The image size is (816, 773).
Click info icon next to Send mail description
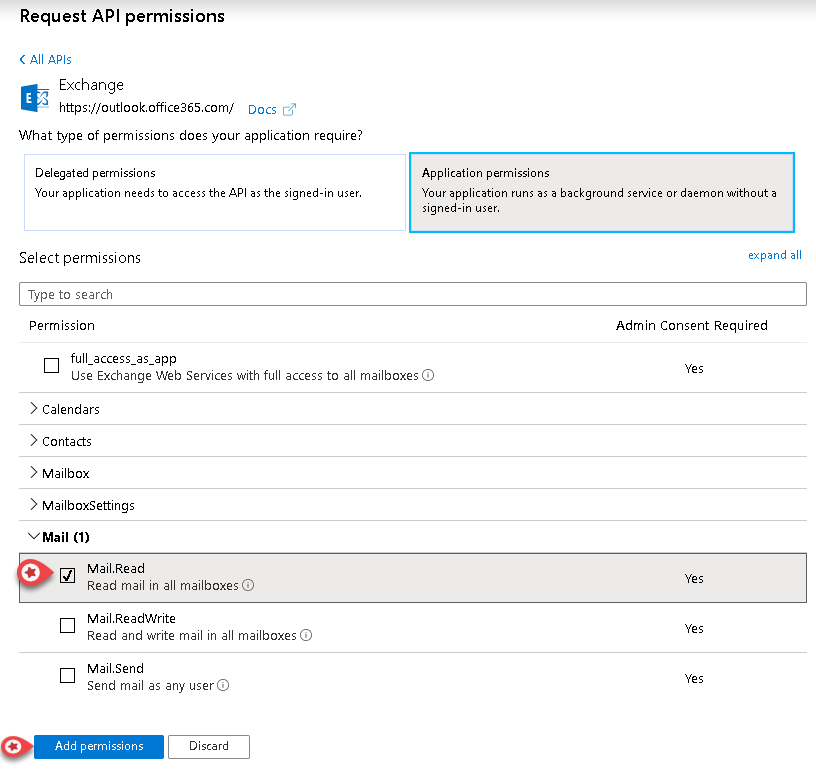223,686
